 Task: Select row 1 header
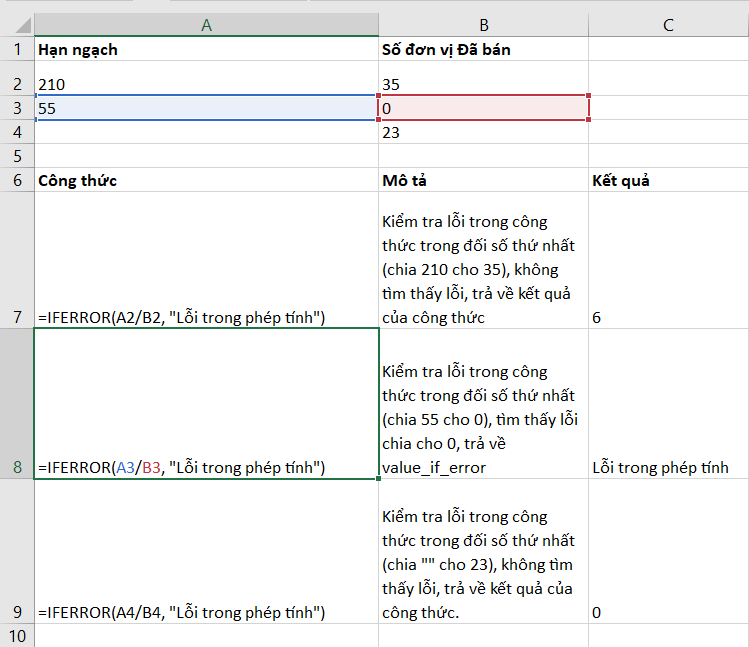pyautogui.click(x=17, y=49)
